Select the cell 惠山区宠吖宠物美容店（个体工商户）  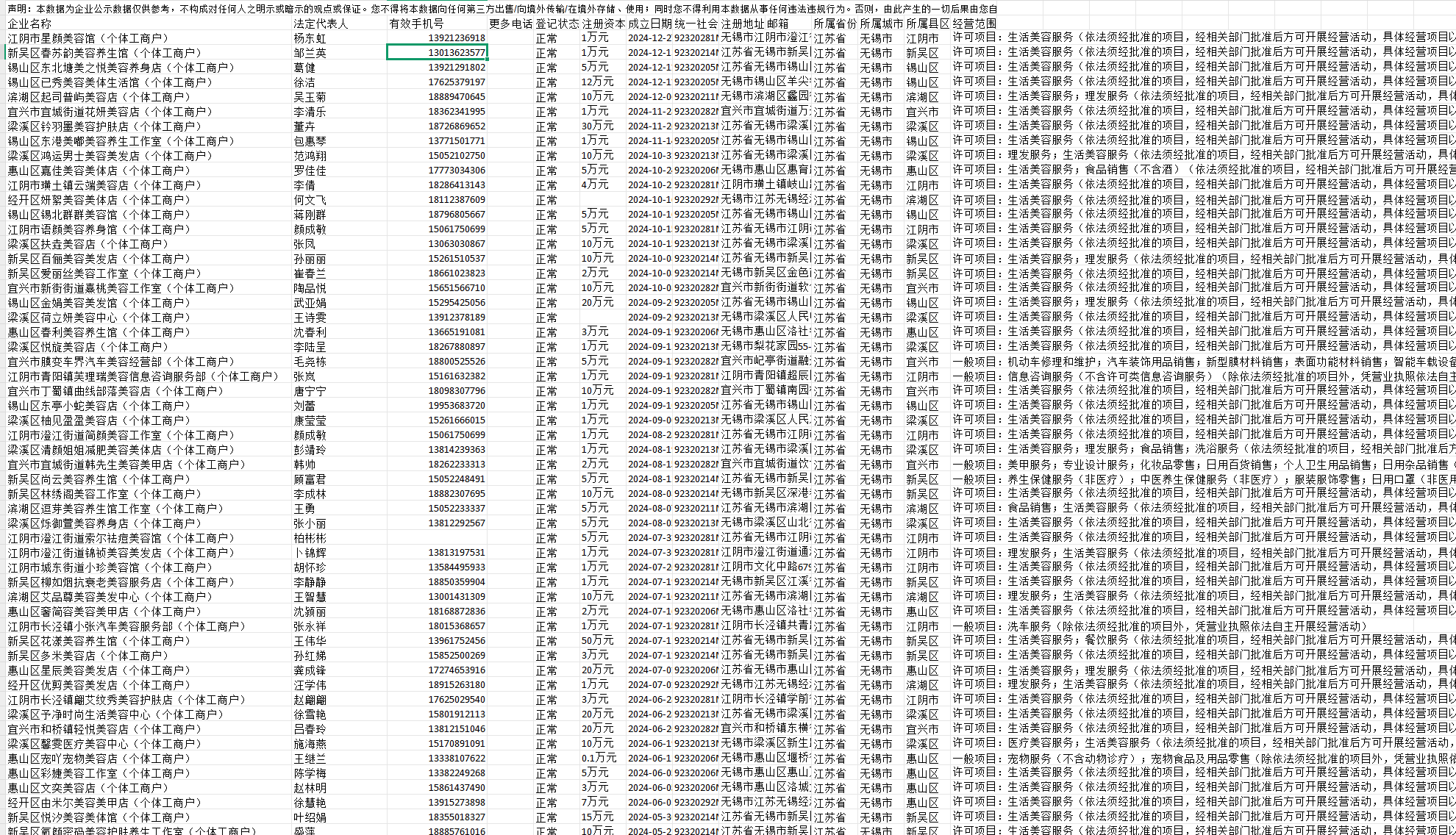pos(99,759)
